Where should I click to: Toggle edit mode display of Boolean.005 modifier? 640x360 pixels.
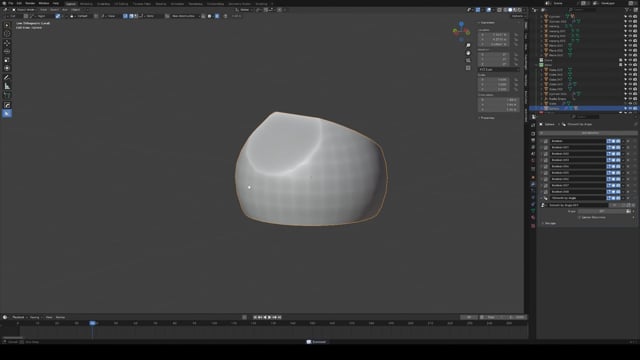pos(609,173)
